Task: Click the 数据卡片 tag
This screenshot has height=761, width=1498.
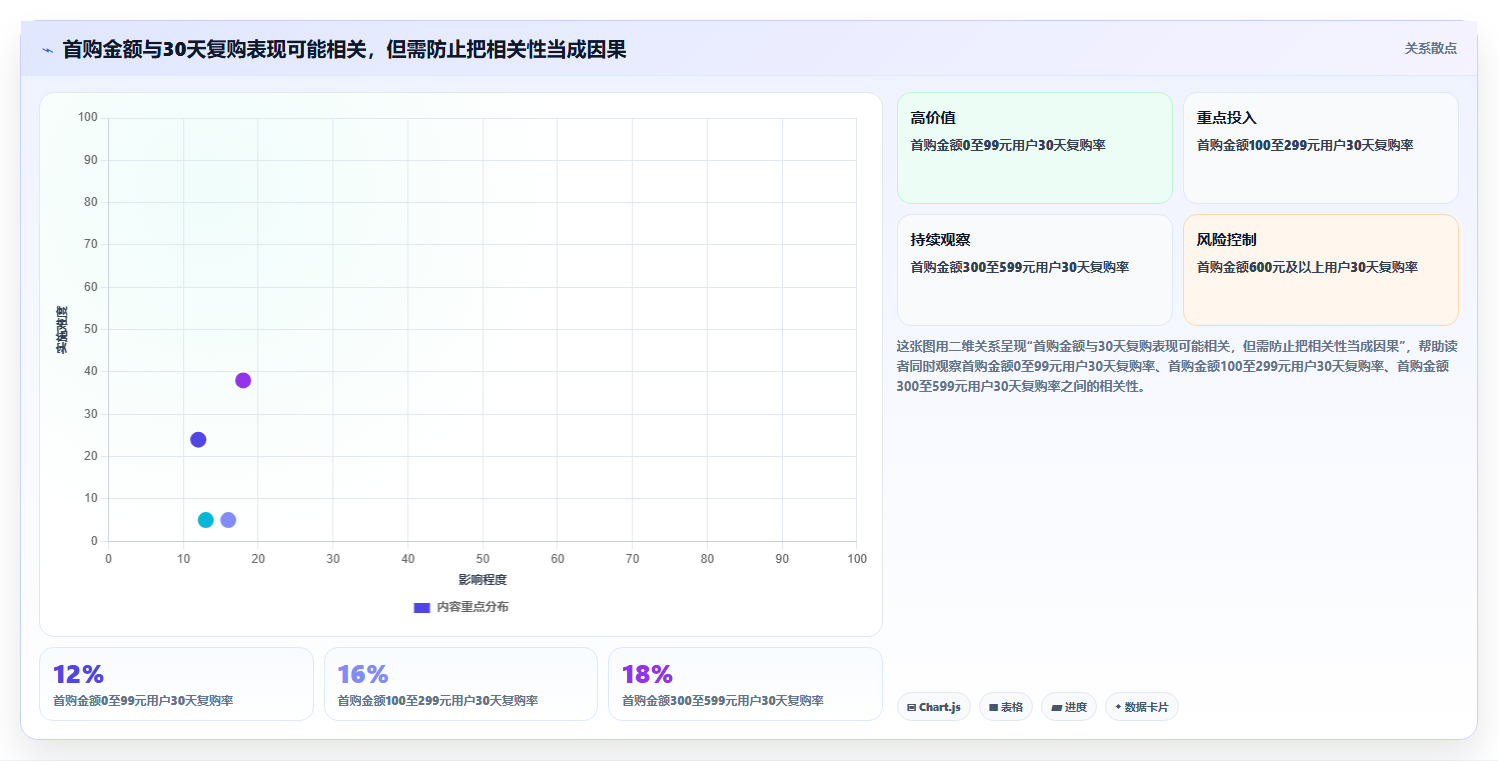Action: click(1141, 707)
